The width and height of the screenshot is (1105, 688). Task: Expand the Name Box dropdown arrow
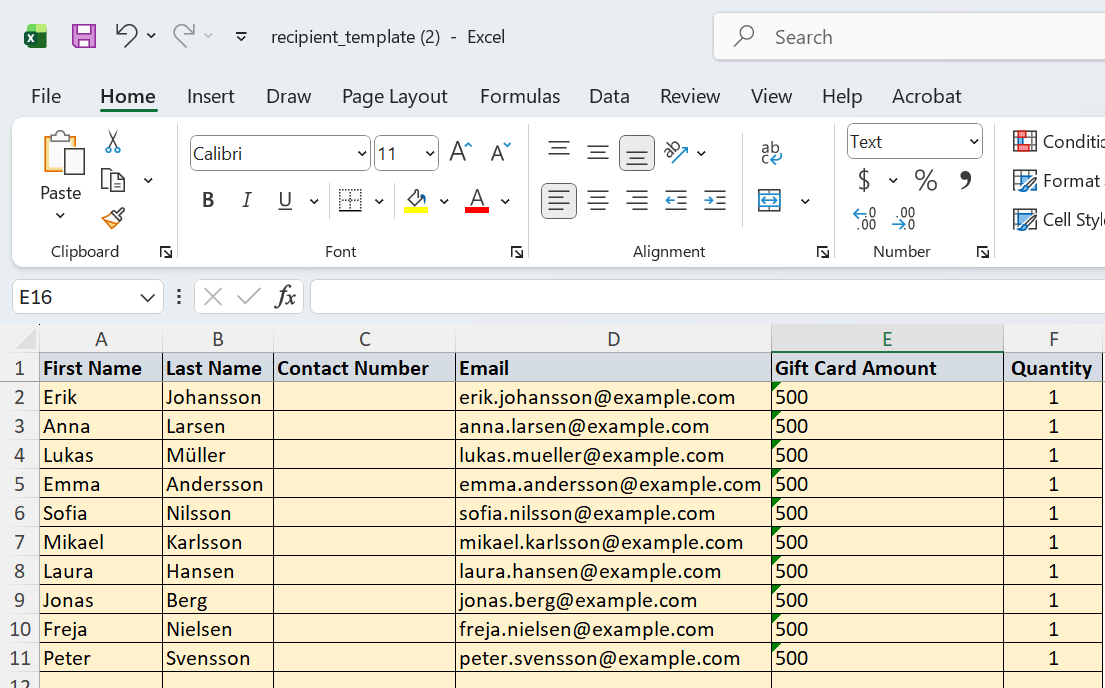147,297
